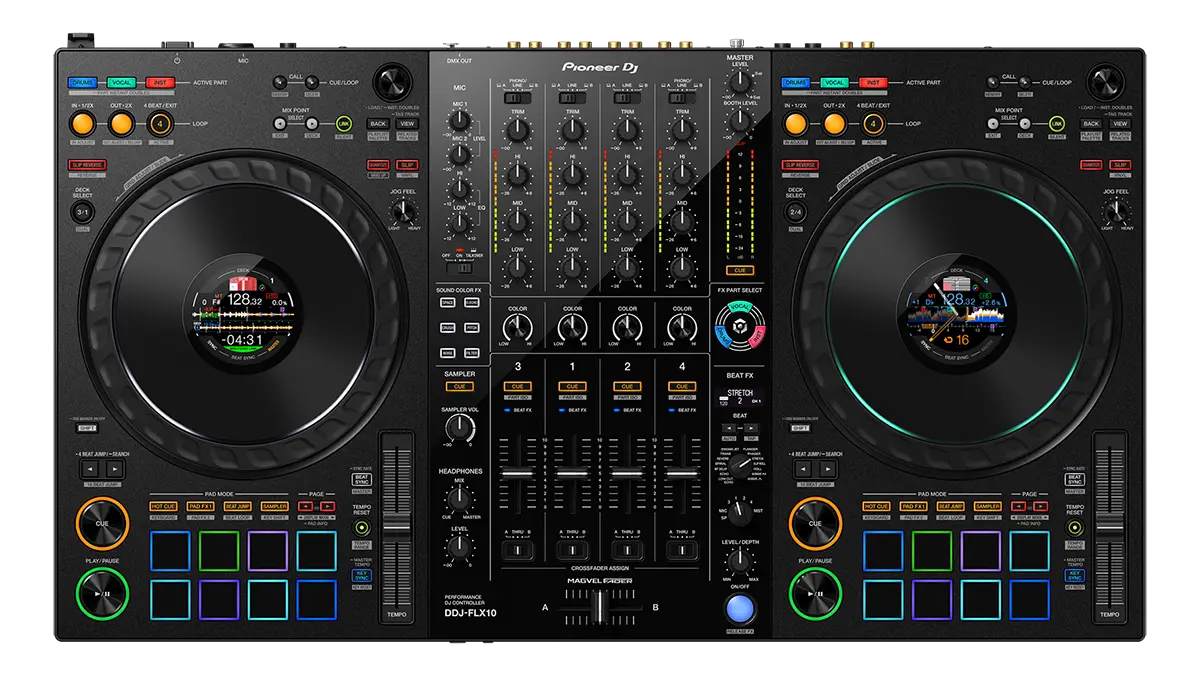This screenshot has width=1200, height=676.
Task: Click the left deck jog wheel display
Action: [x=245, y=314]
